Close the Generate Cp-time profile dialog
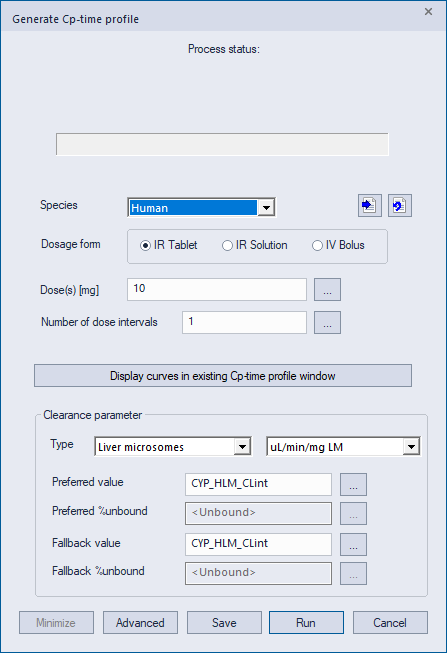This screenshot has height=653, width=447. [x=428, y=12]
